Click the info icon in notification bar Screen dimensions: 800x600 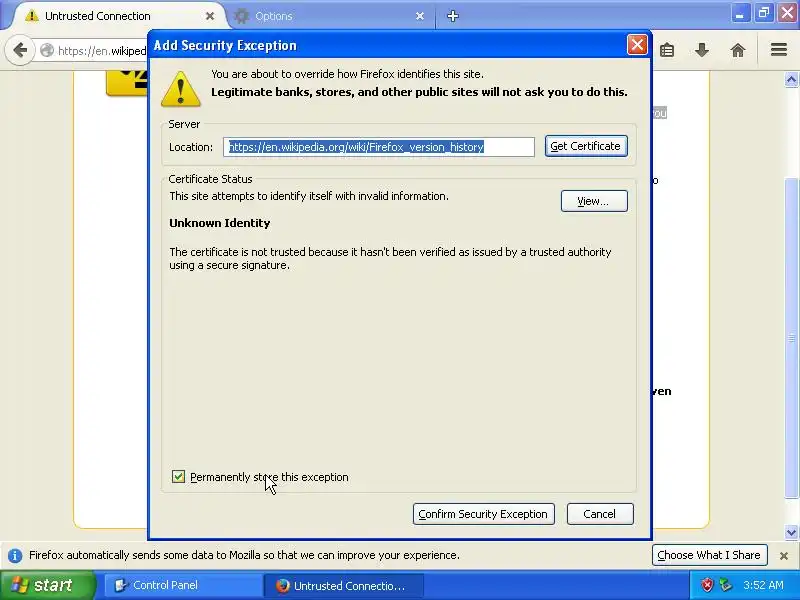tap(15, 555)
